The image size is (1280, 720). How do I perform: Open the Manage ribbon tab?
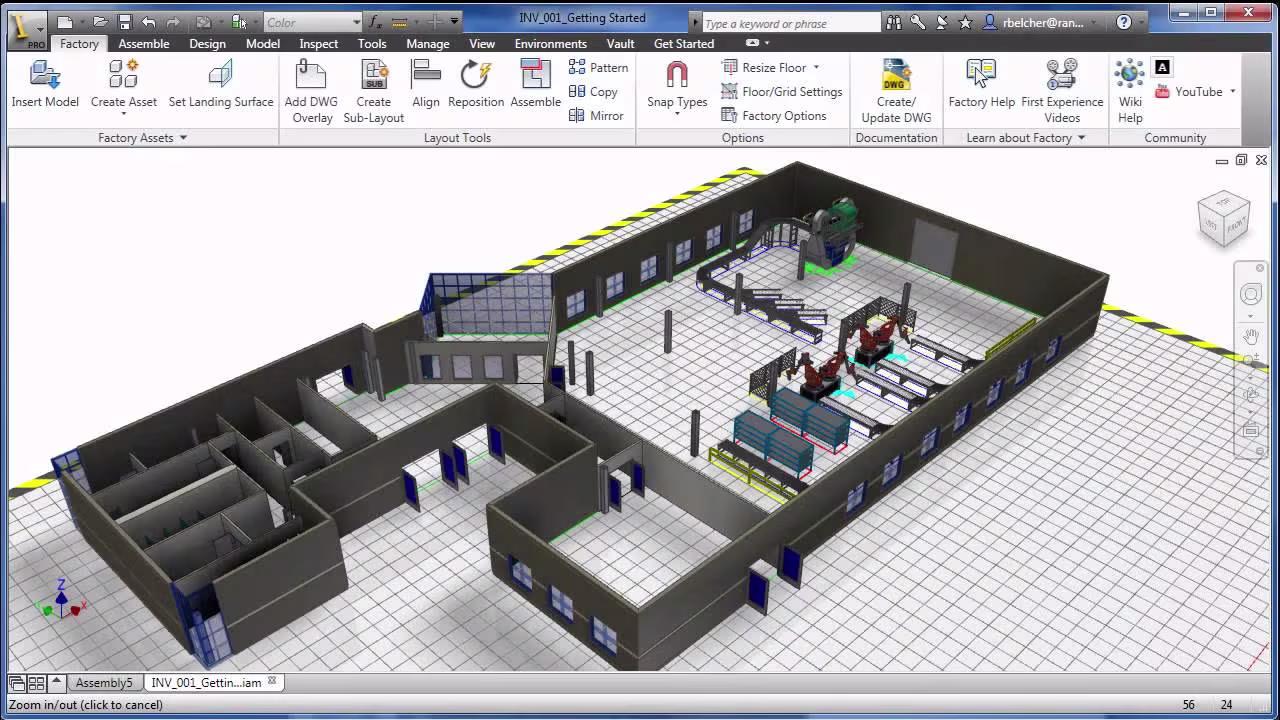(x=428, y=44)
